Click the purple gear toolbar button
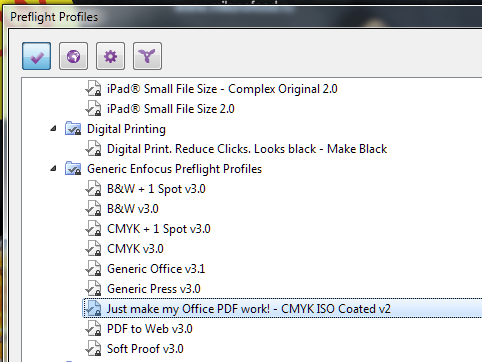Screen dimensions: 482x362 pos(111,56)
